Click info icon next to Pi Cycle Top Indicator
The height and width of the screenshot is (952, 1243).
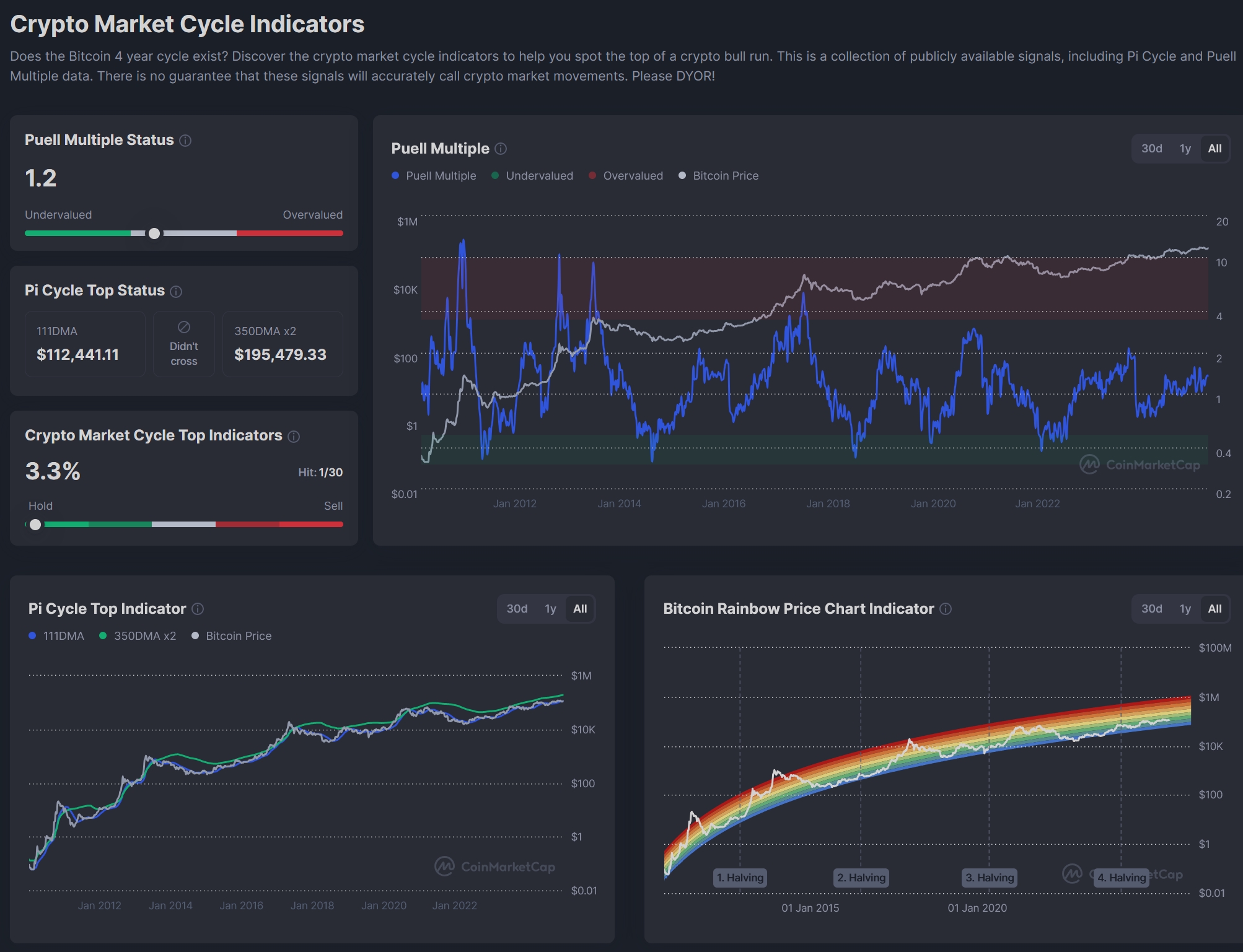(x=198, y=609)
